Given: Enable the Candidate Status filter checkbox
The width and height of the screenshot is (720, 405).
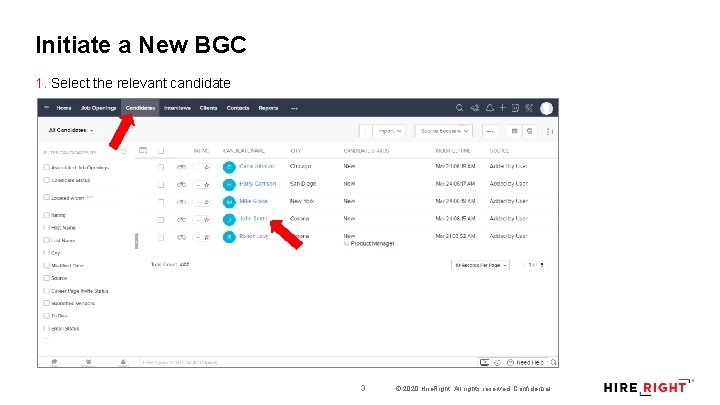Looking at the screenshot, I should [x=46, y=180].
